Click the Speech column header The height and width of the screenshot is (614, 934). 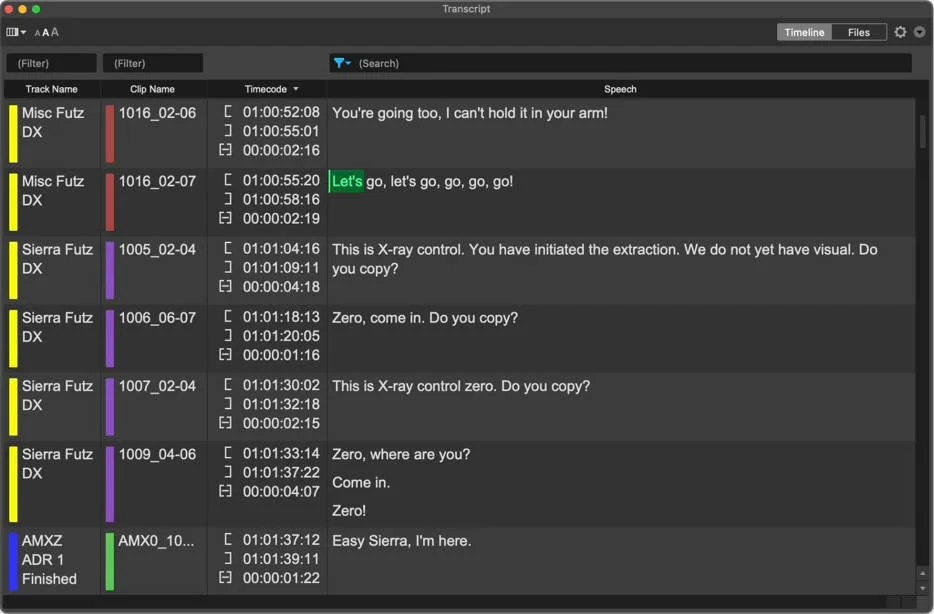point(620,89)
